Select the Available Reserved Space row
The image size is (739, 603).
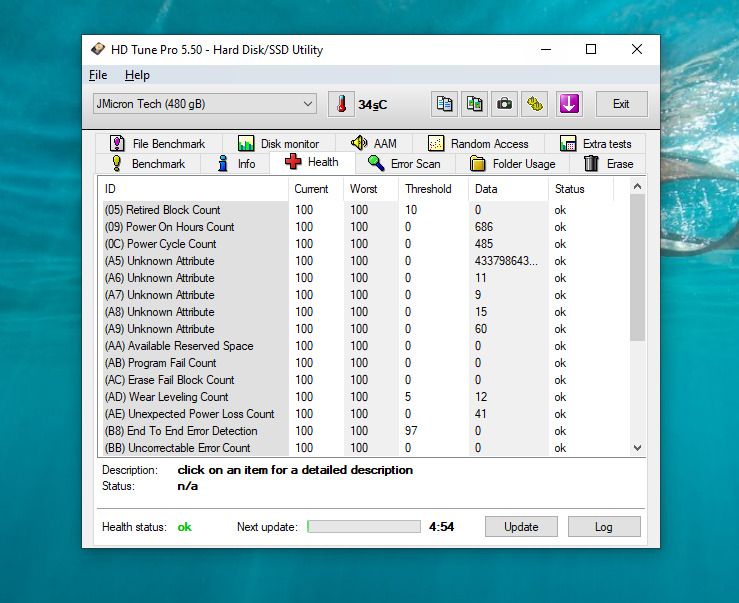pyautogui.click(x=358, y=346)
